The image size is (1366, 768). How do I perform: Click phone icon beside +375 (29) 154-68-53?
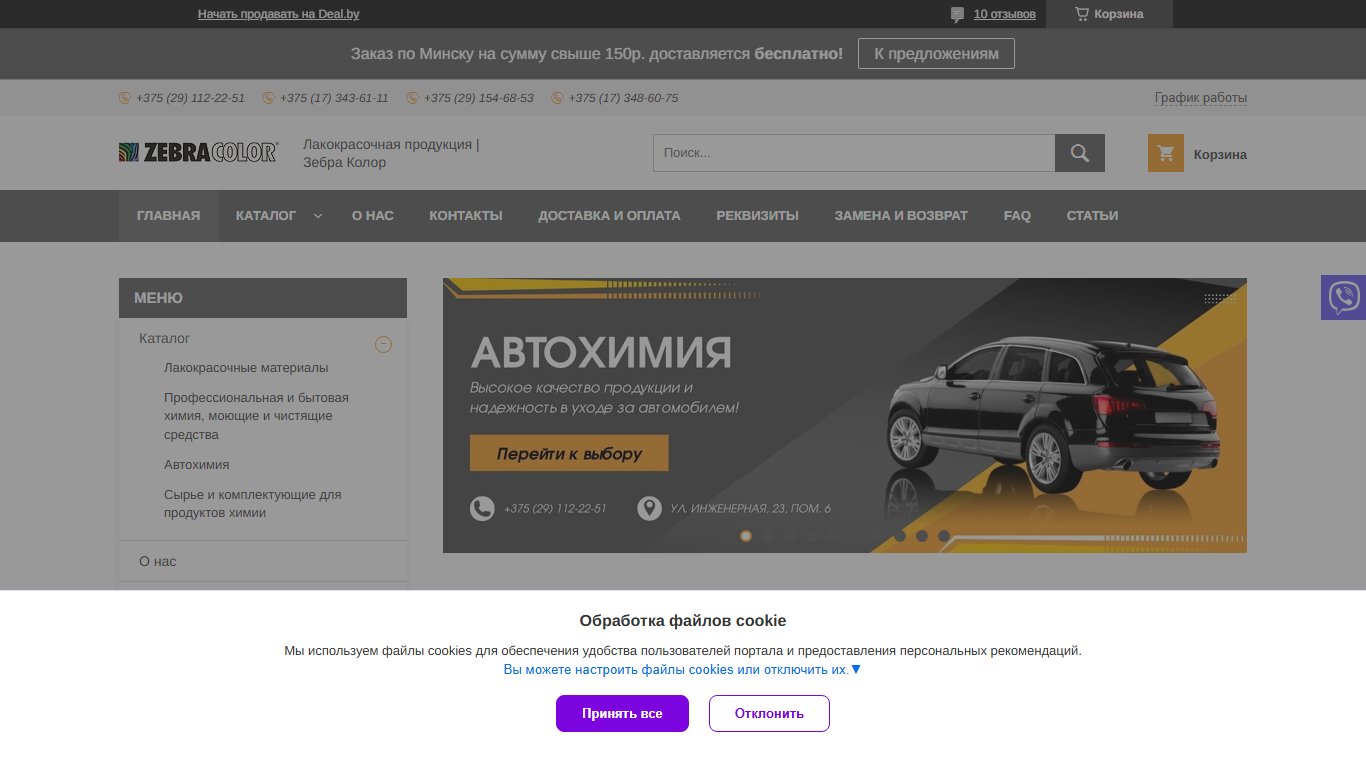click(x=413, y=98)
